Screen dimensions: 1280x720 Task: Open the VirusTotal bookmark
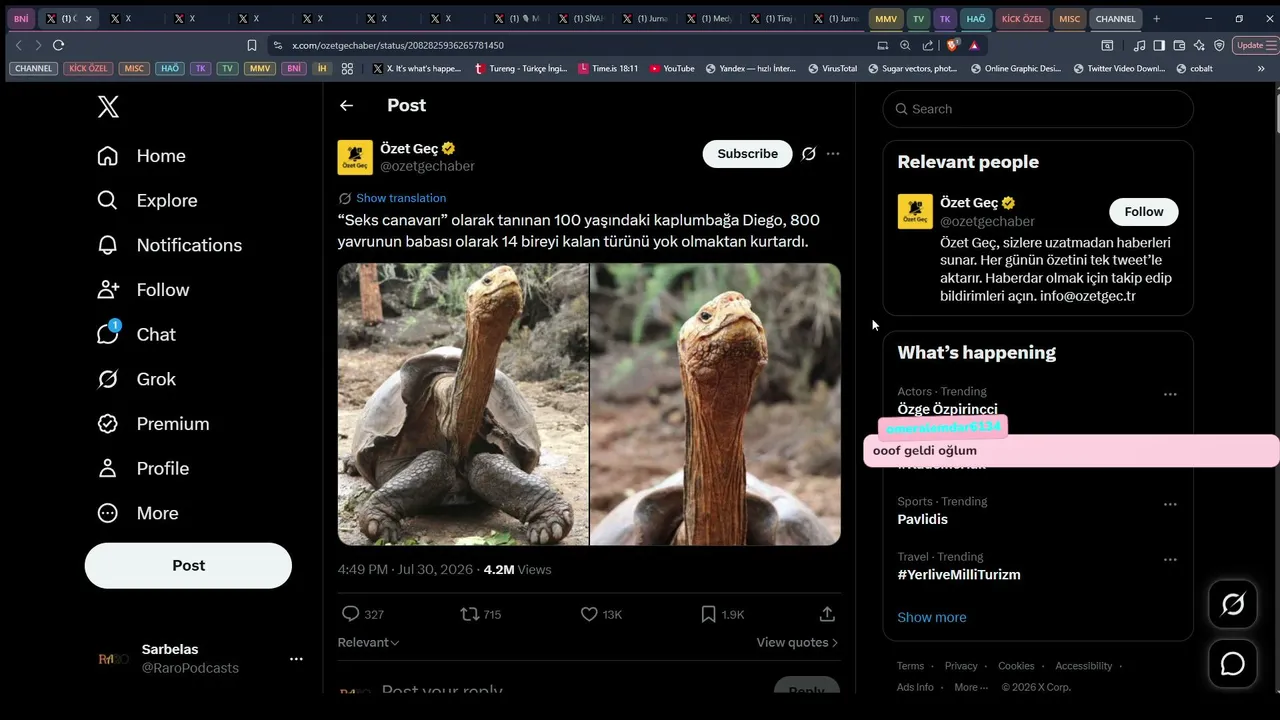pyautogui.click(x=832, y=69)
